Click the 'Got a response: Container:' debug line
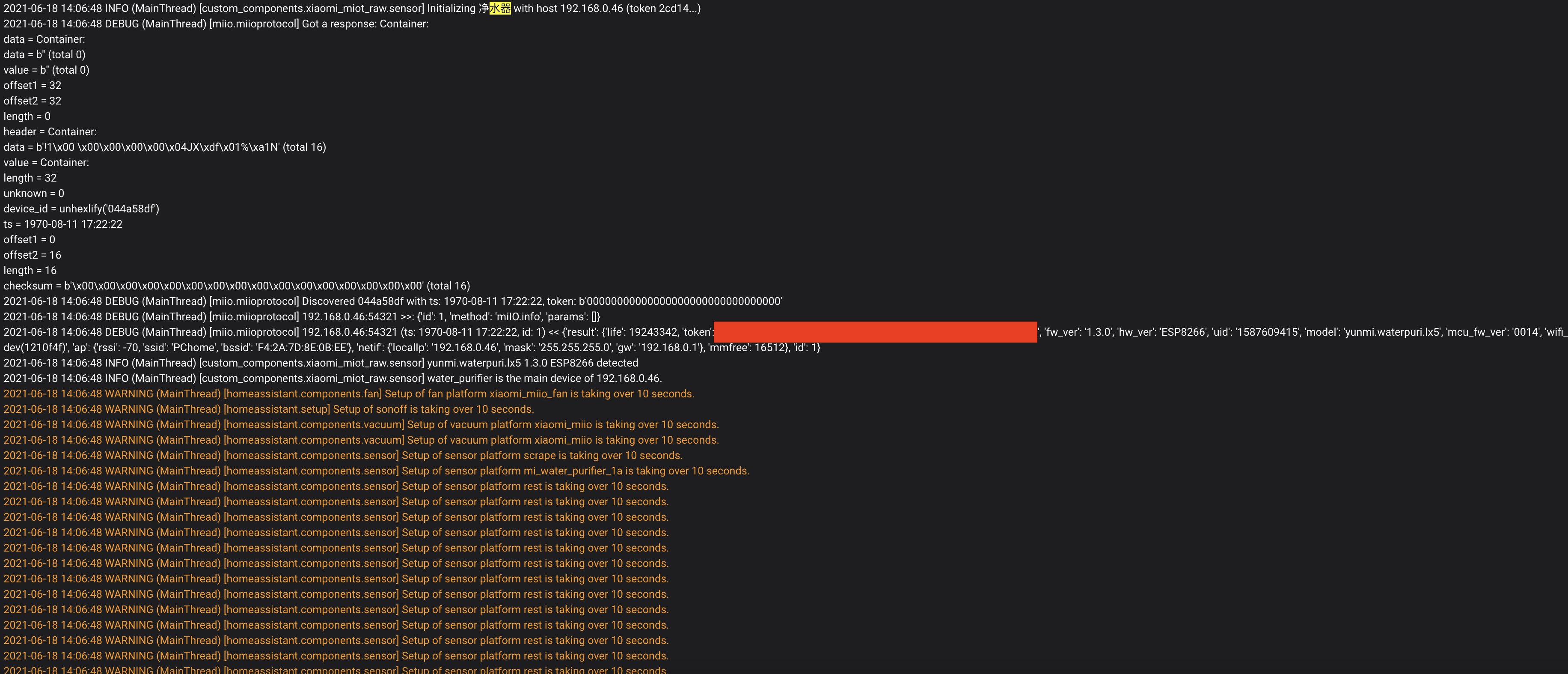 tap(216, 24)
